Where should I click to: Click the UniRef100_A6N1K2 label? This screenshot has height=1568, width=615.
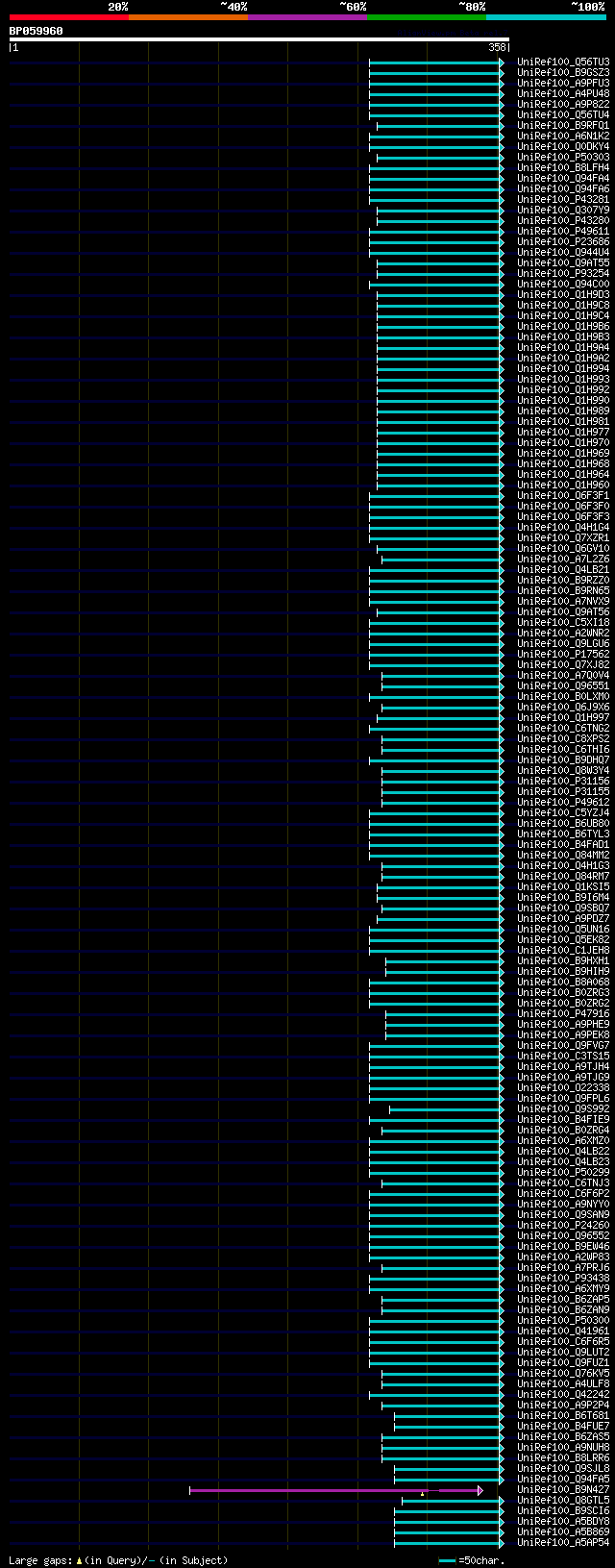(x=563, y=136)
